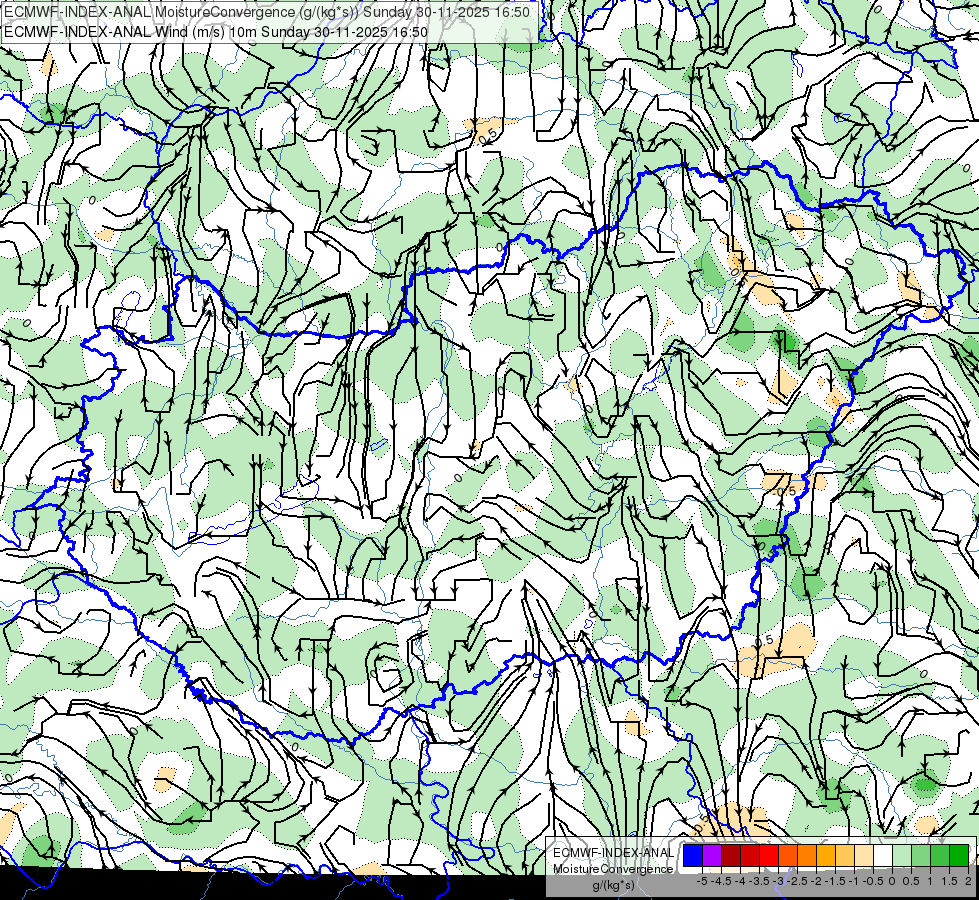This screenshot has width=979, height=900.
Task: Click the '2' legend tick label
Action: [x=969, y=881]
